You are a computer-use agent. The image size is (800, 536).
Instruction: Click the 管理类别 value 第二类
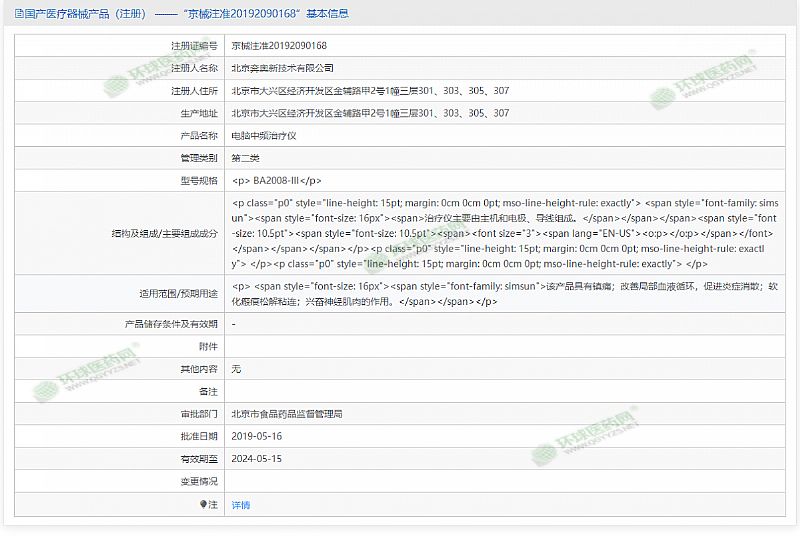[245, 158]
